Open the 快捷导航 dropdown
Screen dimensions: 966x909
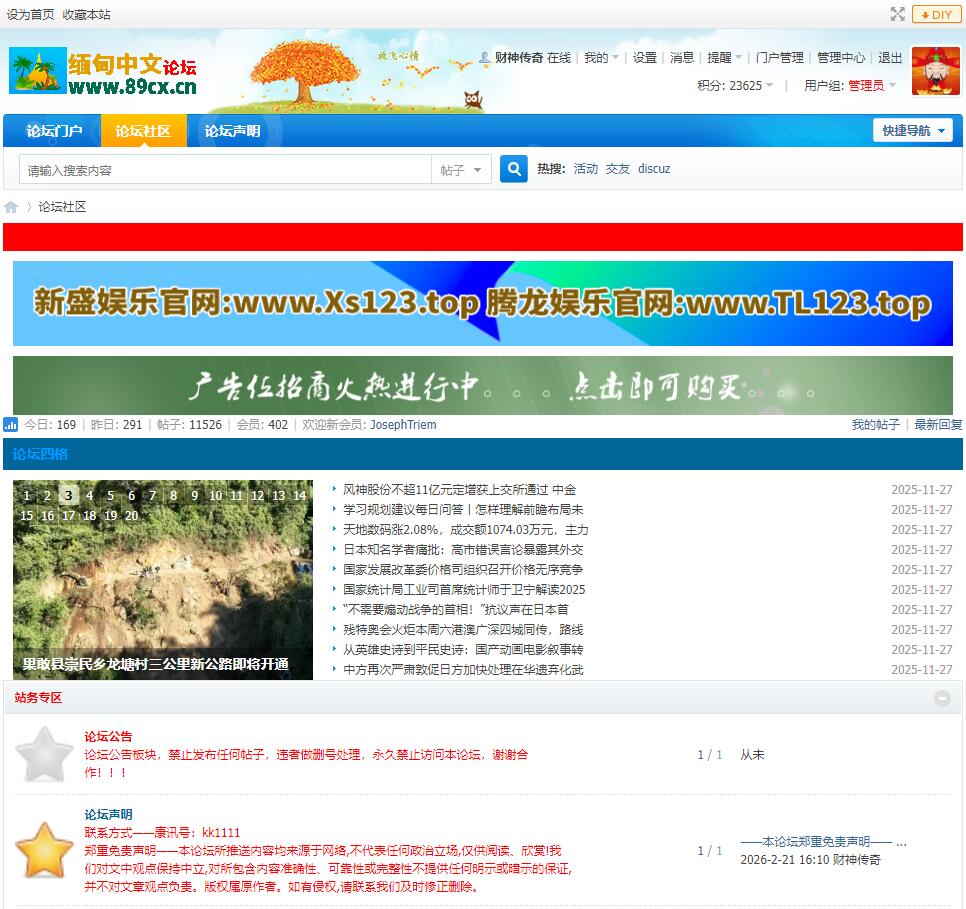912,131
